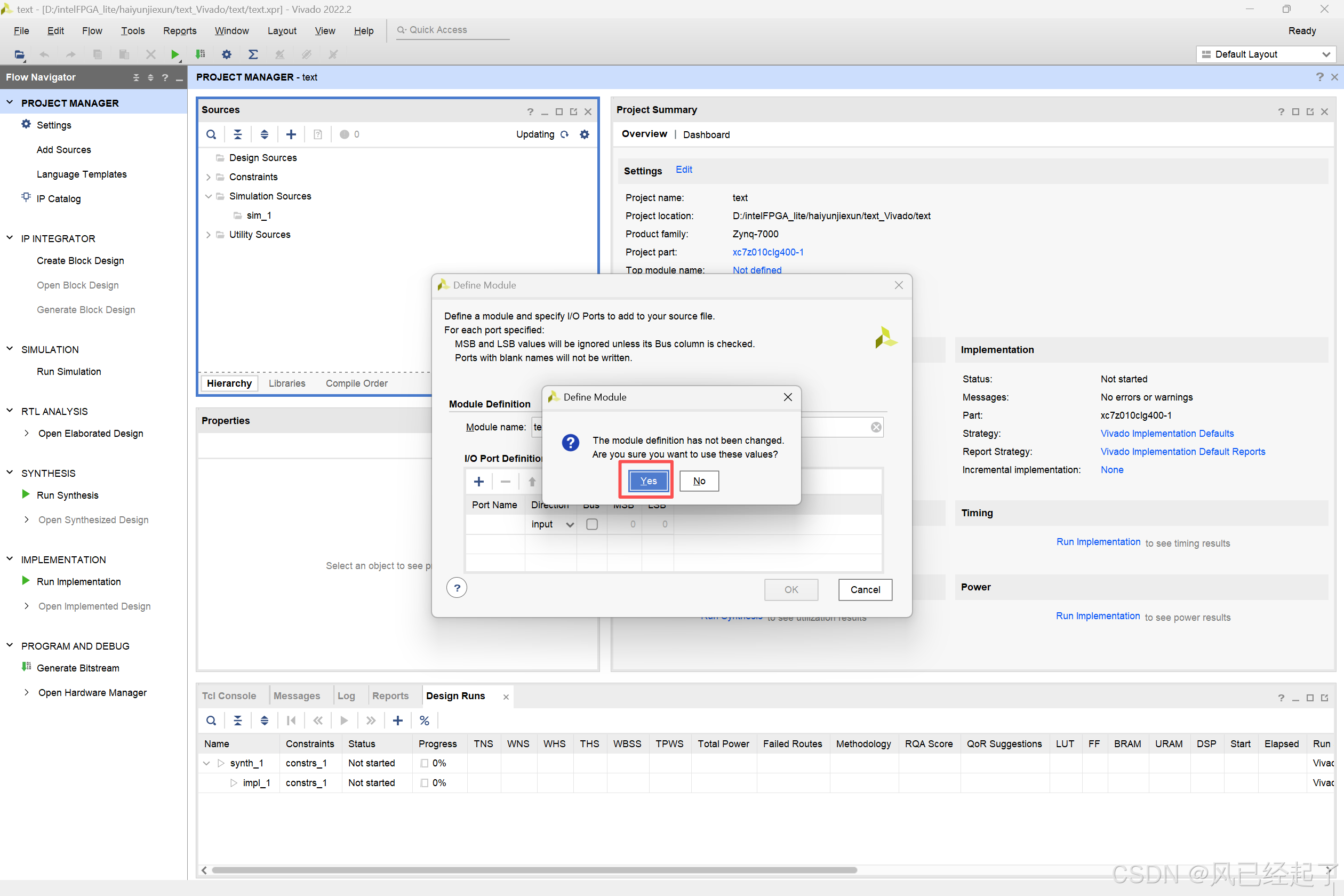Close the Design Runs tab with its X

tap(506, 697)
